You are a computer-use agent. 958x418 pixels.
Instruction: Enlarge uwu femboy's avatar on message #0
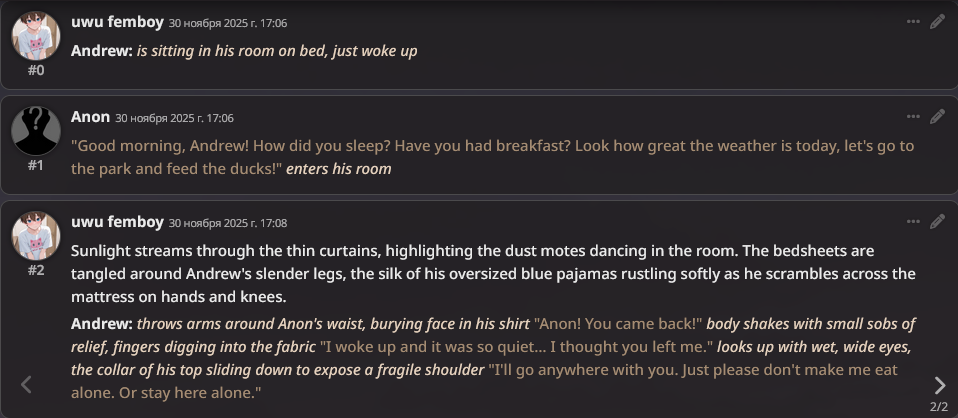click(x=35, y=36)
